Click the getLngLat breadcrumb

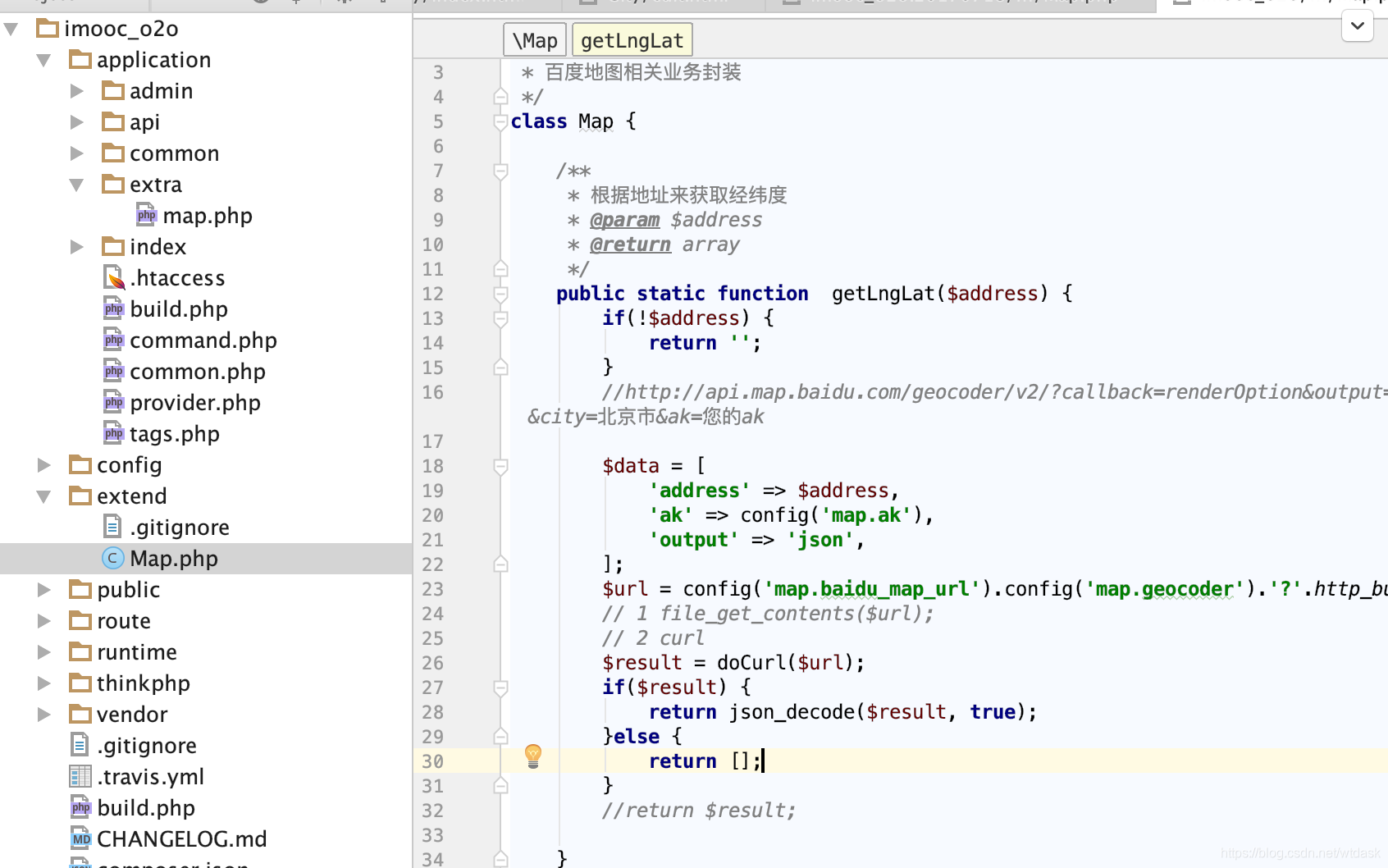point(632,40)
